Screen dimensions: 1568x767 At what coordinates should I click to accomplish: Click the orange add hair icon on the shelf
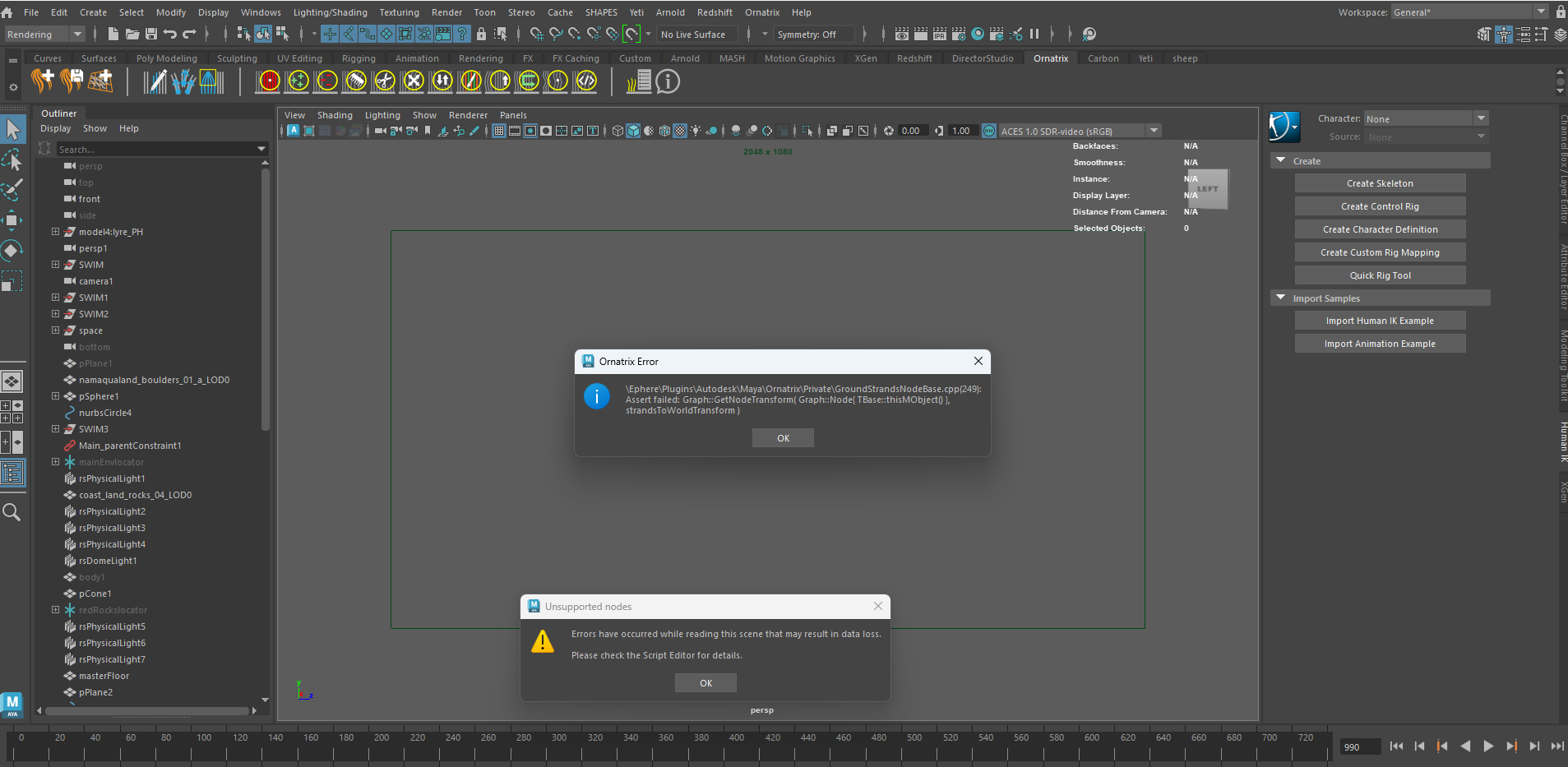(42, 81)
